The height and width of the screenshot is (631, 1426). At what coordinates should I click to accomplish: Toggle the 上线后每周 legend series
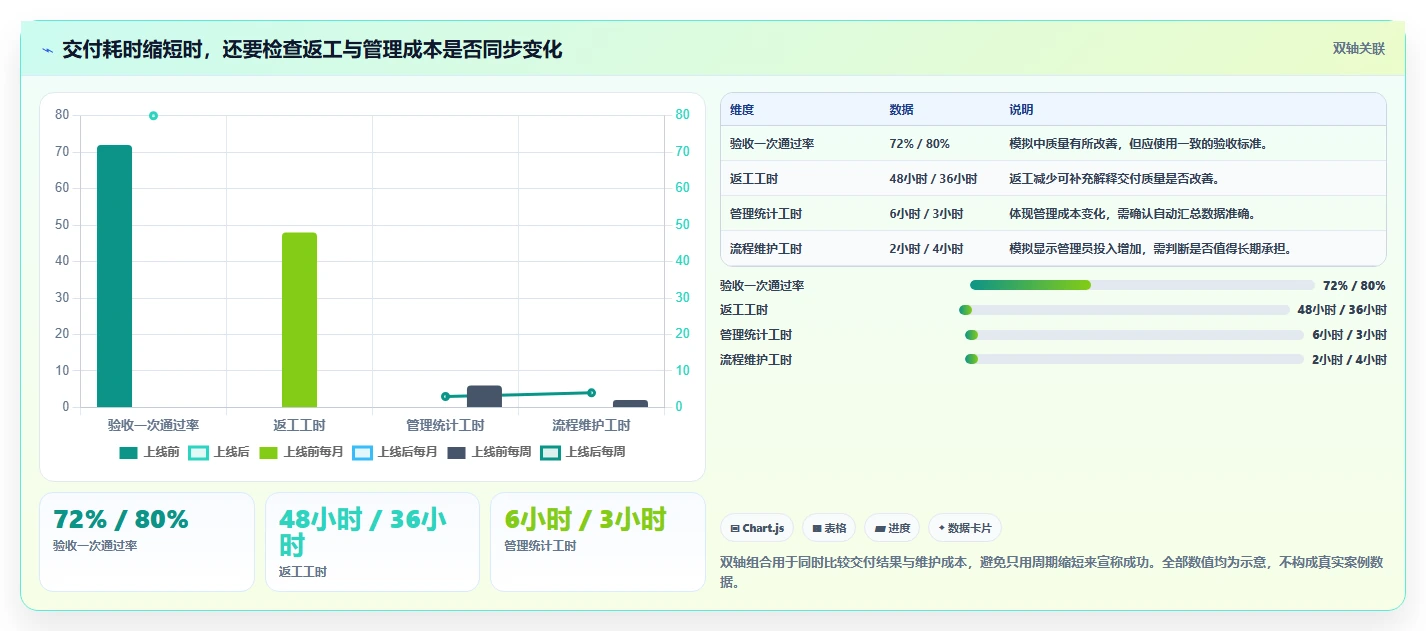point(583,452)
